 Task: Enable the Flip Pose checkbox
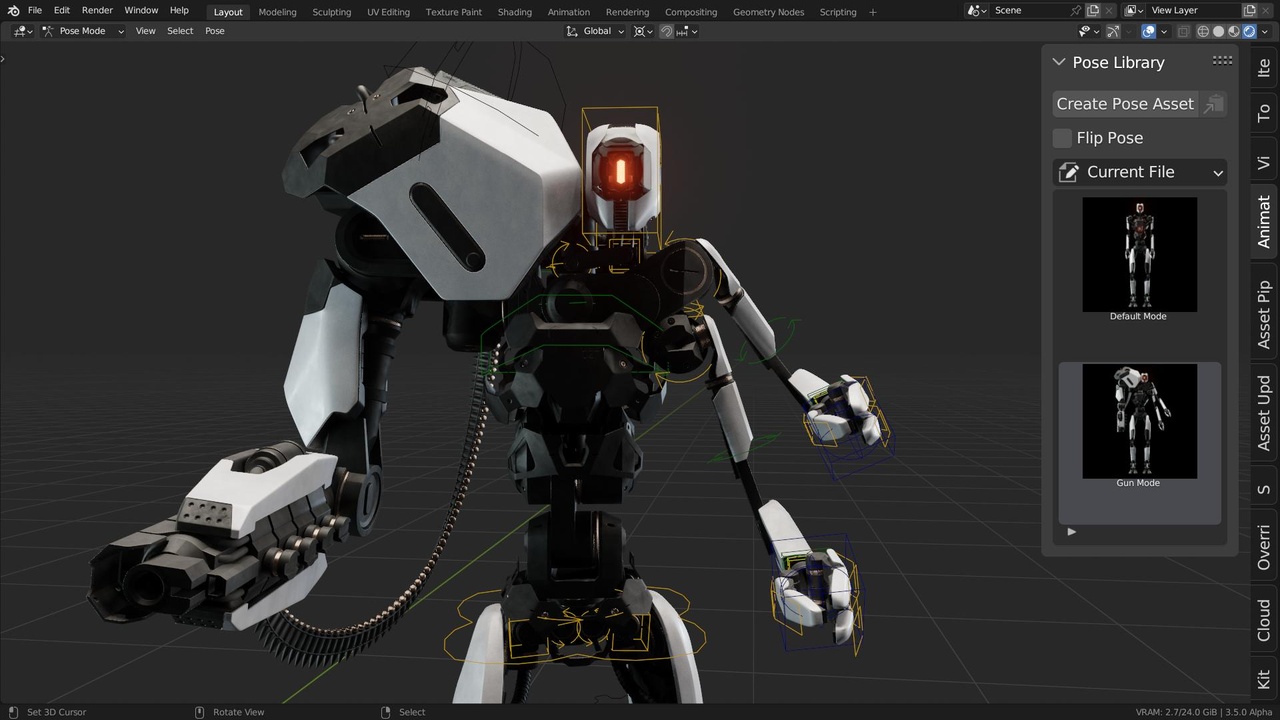pyautogui.click(x=1062, y=138)
